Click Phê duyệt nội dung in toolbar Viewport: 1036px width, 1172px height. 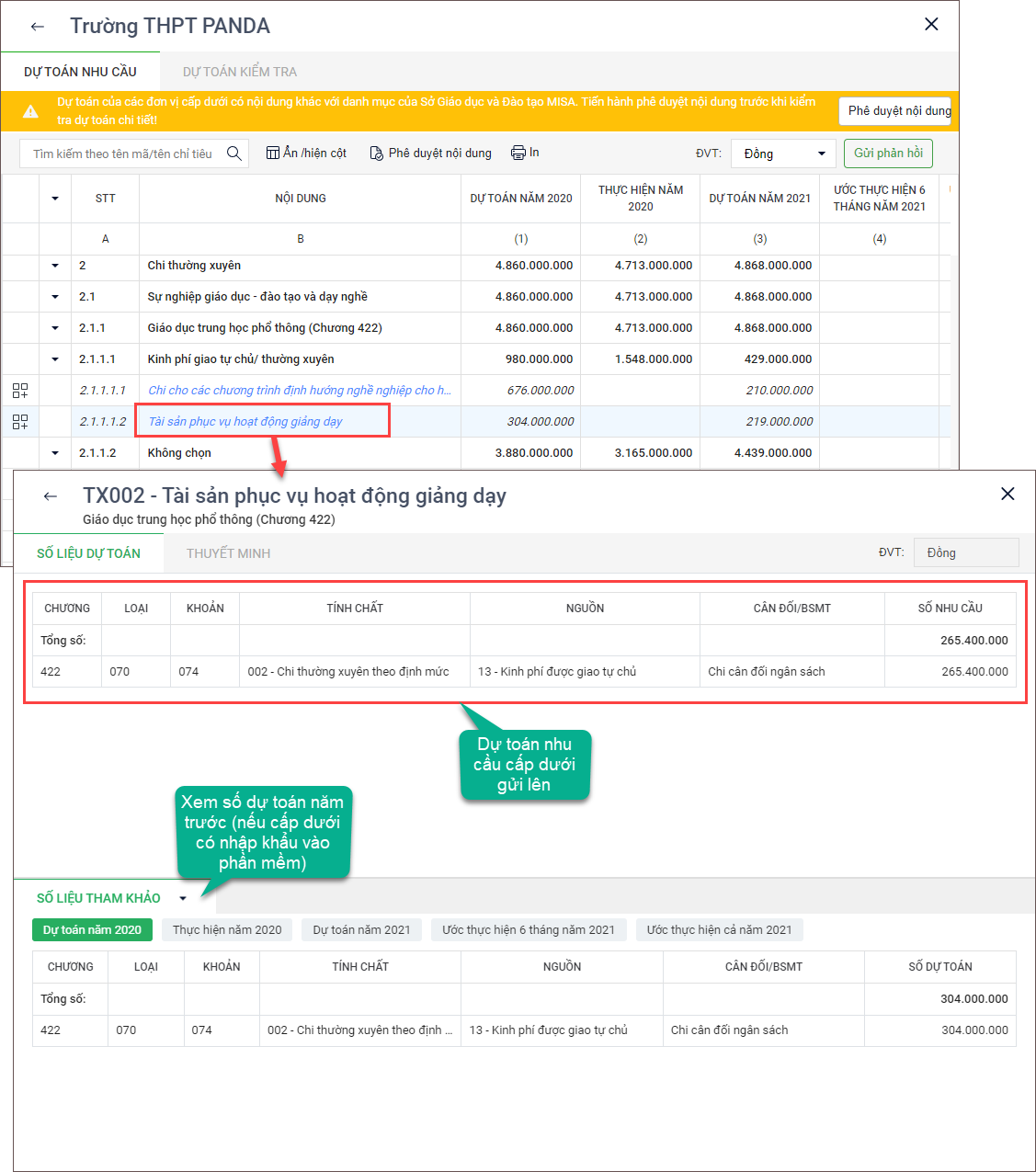(x=430, y=153)
